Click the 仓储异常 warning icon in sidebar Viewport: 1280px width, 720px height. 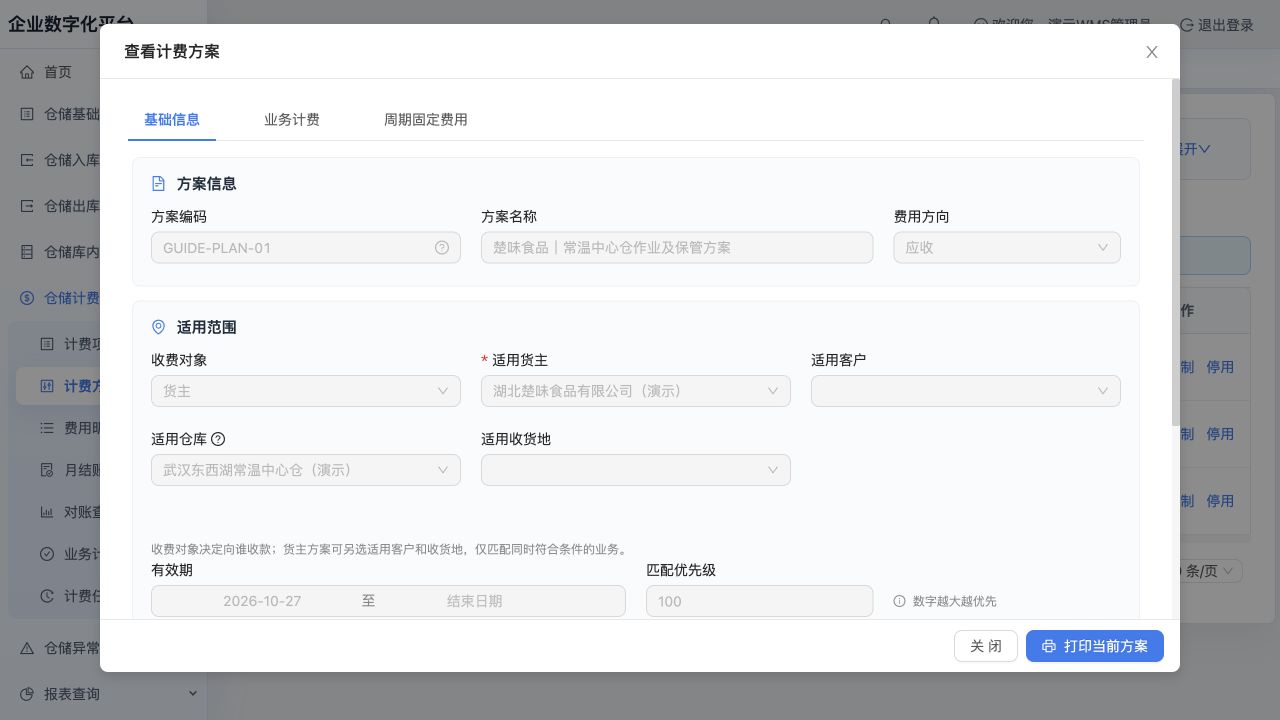pos(27,648)
